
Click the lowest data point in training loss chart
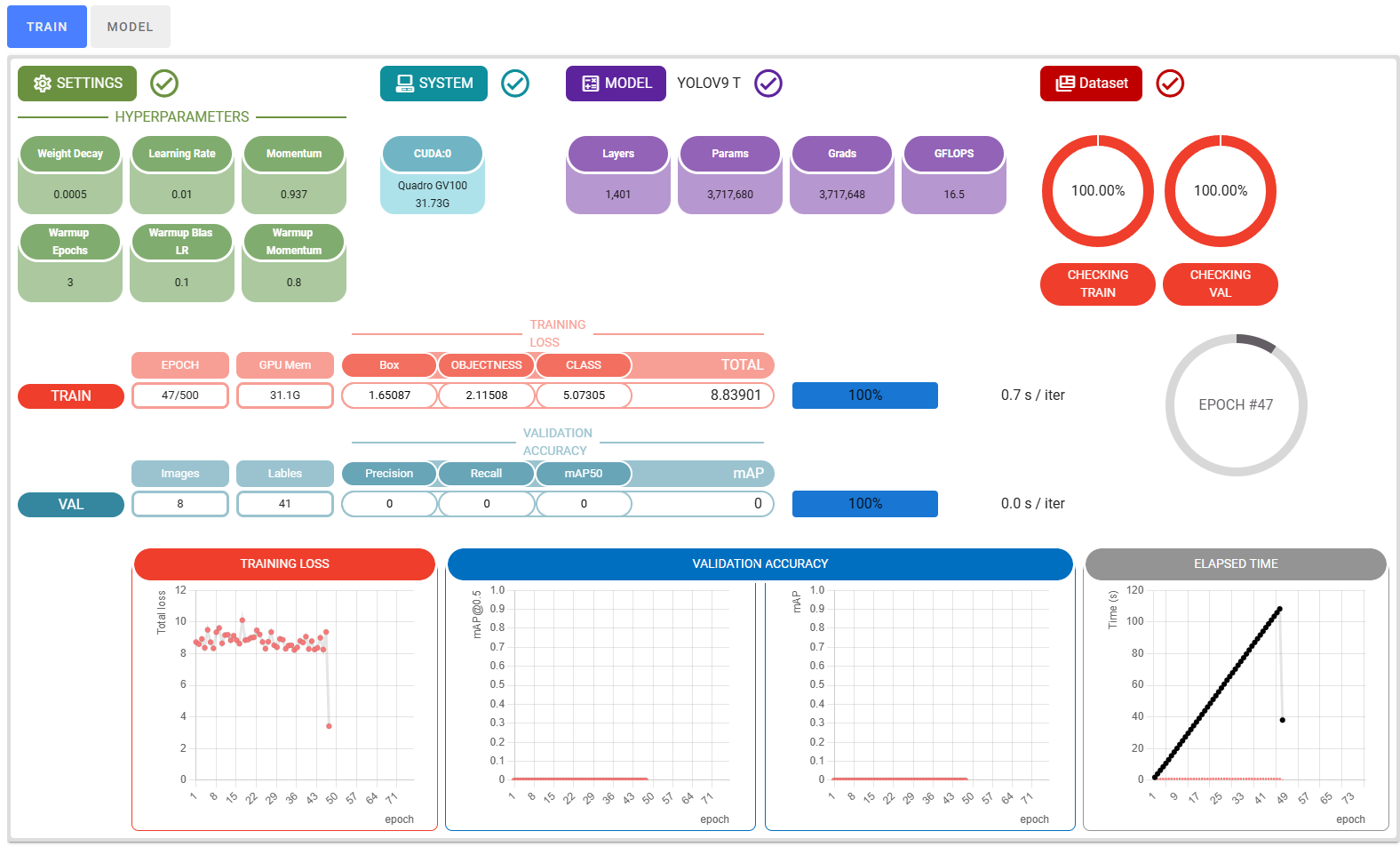329,726
